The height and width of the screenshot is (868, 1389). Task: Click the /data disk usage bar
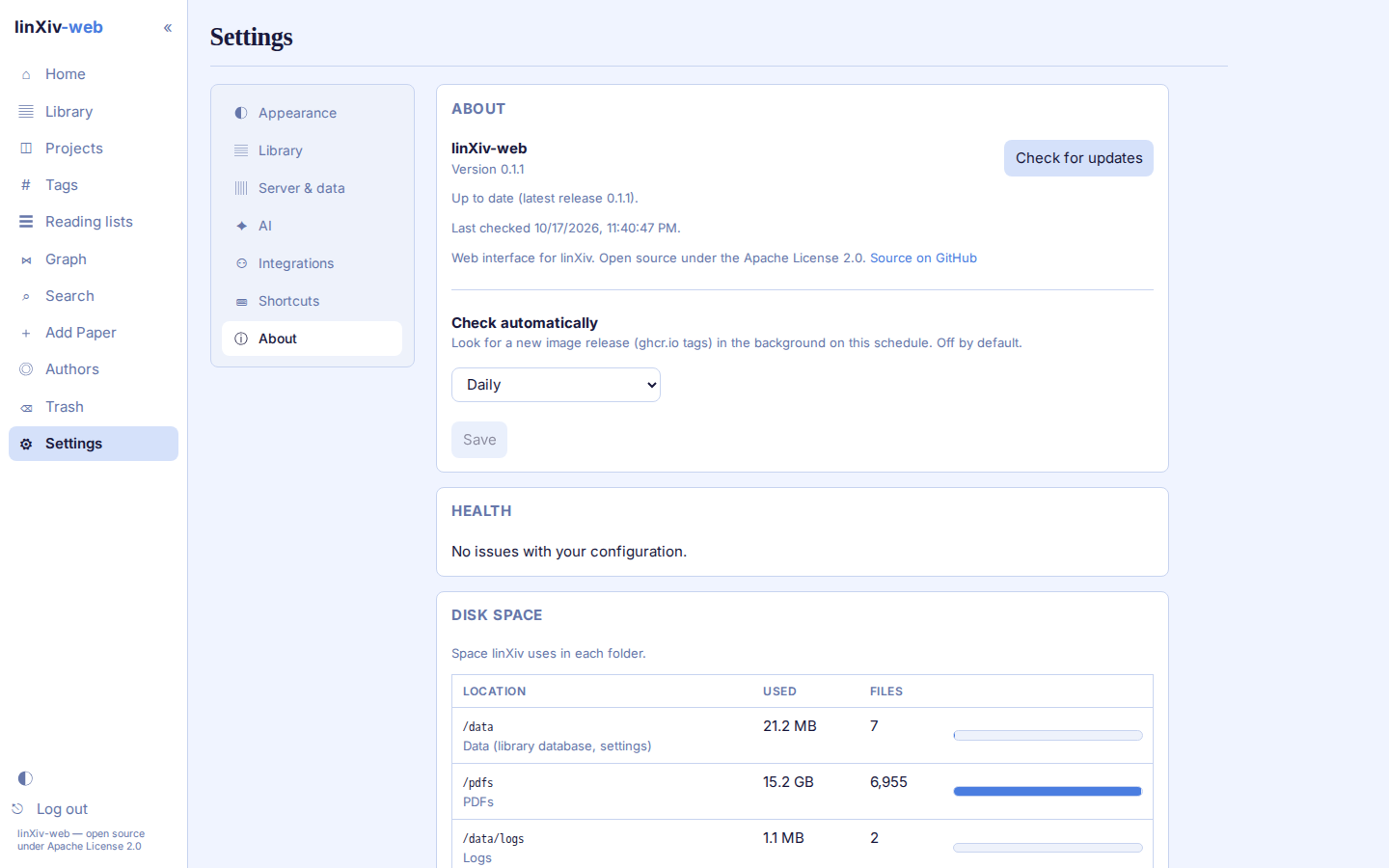pos(1048,736)
